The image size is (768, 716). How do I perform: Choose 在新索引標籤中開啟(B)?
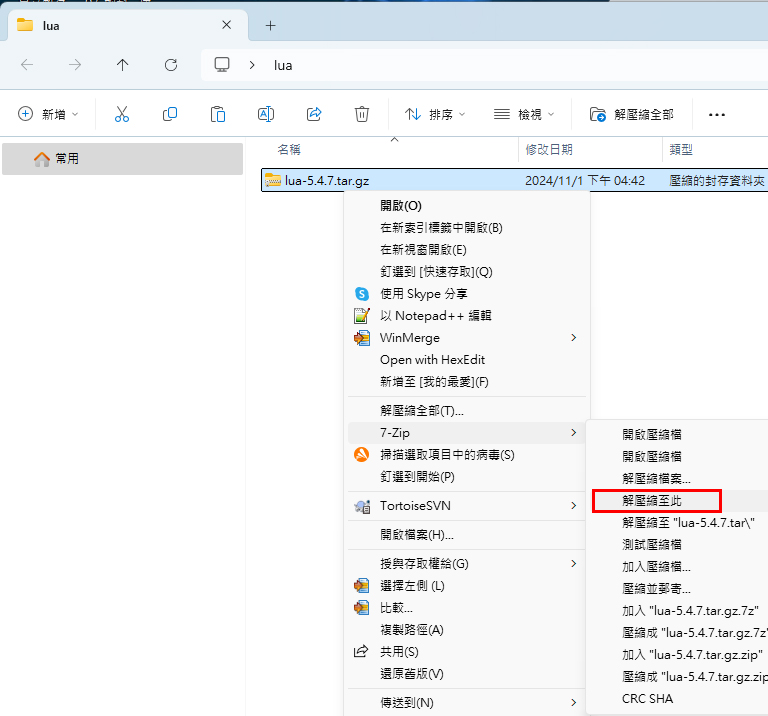[x=467, y=228]
